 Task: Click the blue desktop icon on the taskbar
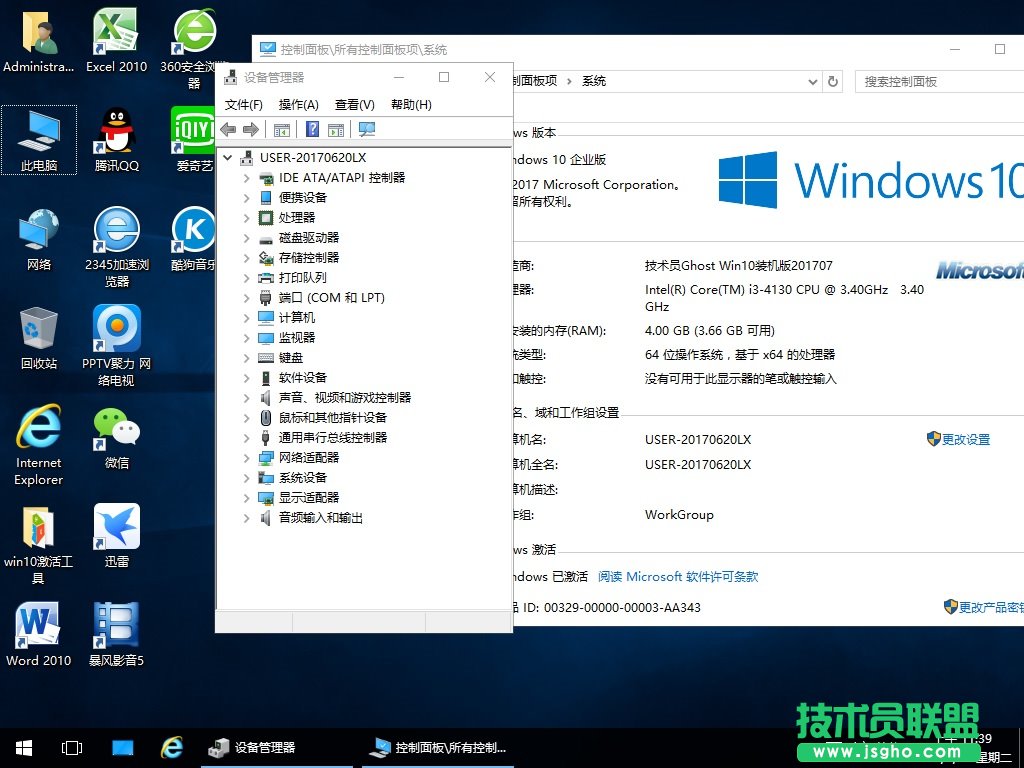pos(122,748)
